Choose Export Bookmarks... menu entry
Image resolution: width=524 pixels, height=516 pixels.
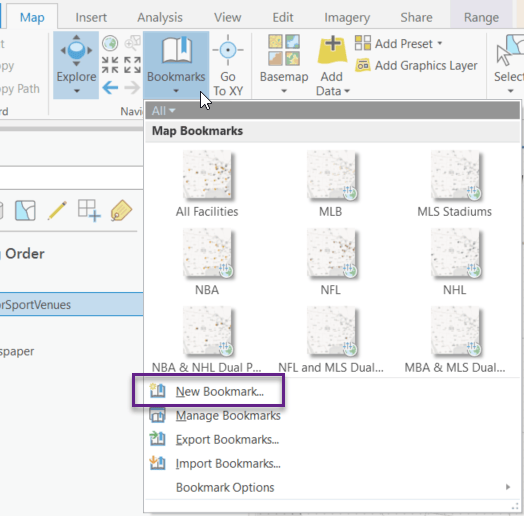pos(227,439)
